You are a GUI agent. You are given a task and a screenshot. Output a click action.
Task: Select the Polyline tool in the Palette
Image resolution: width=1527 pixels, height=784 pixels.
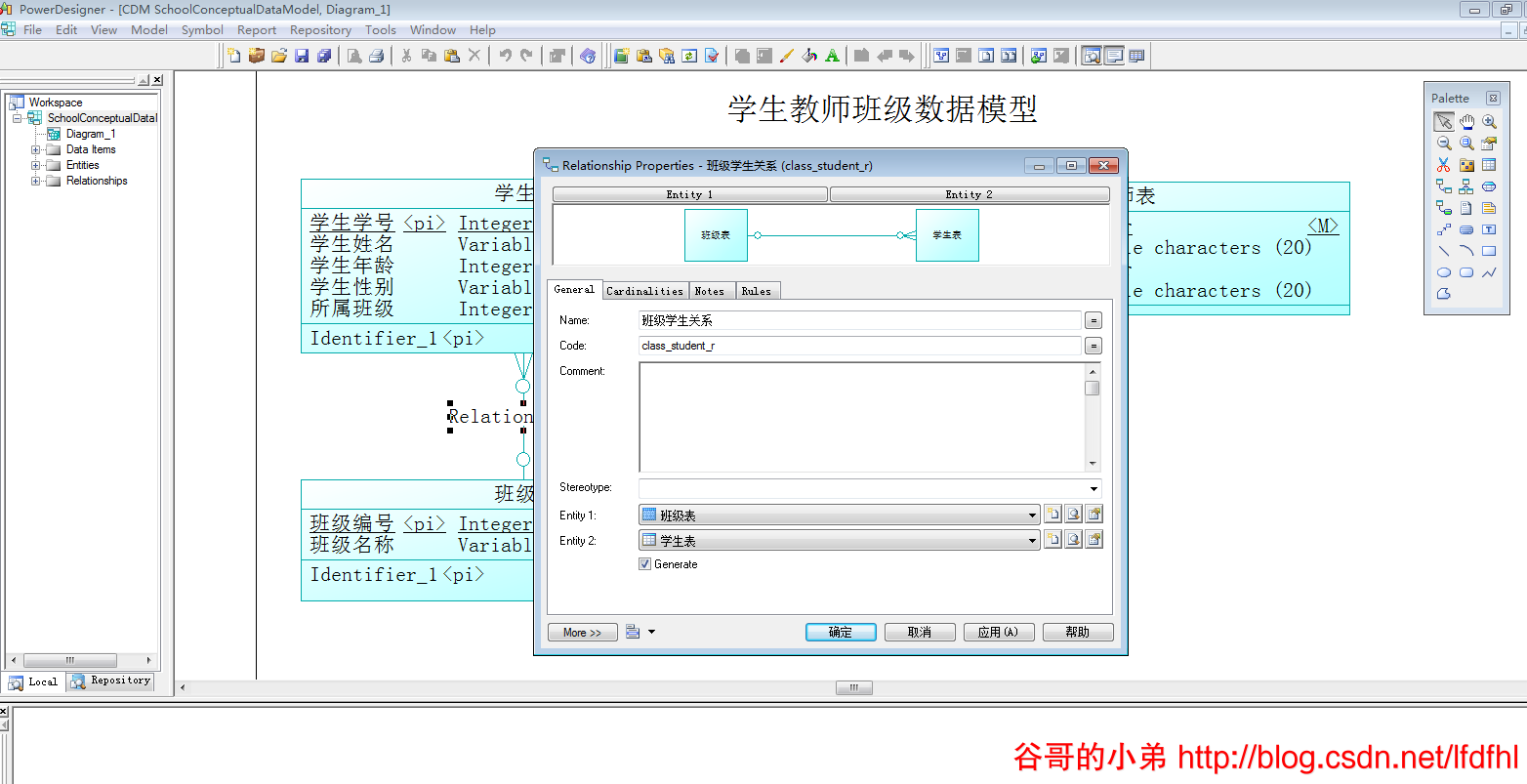coord(1488,272)
